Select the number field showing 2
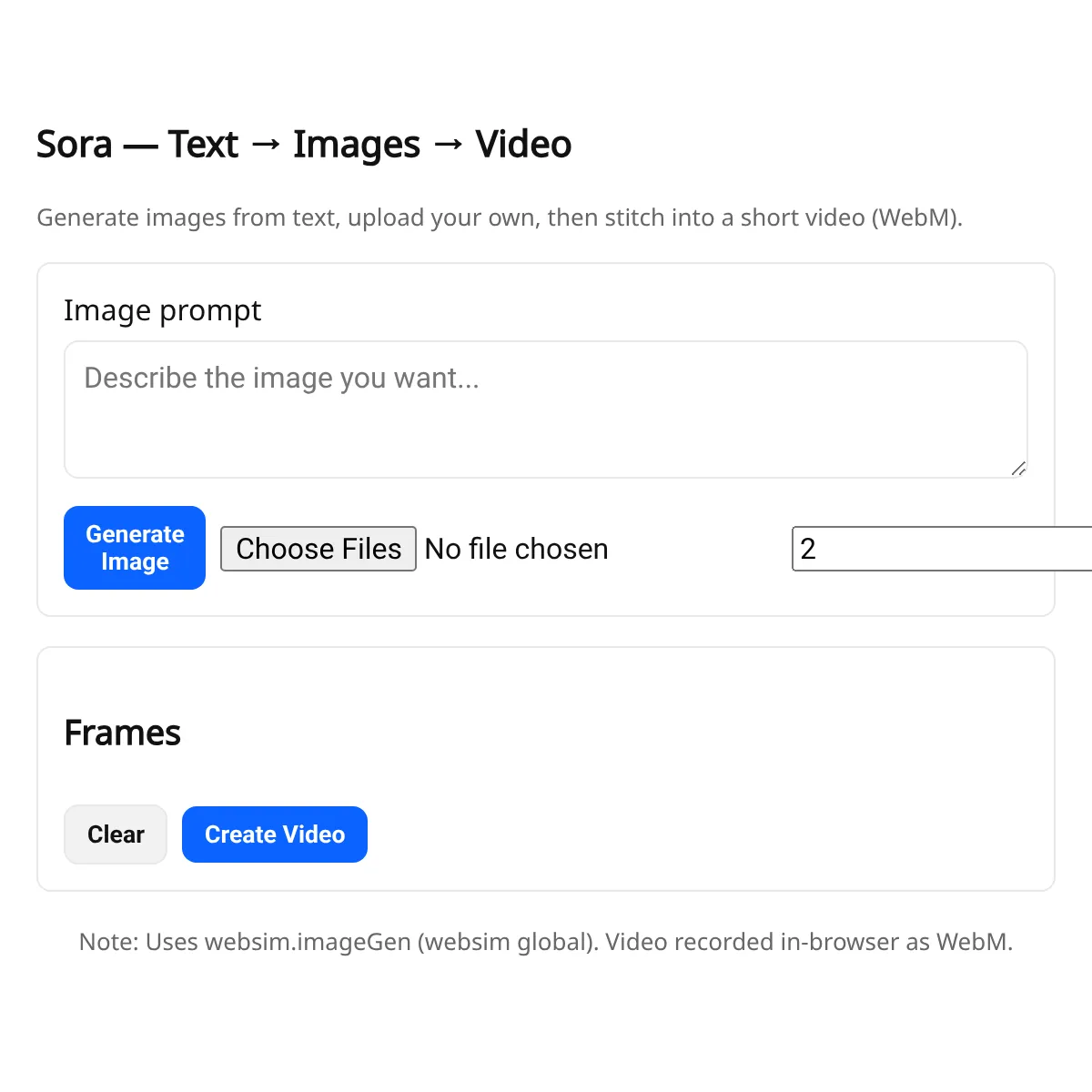Screen dimensions: 1092x1092 [942, 549]
